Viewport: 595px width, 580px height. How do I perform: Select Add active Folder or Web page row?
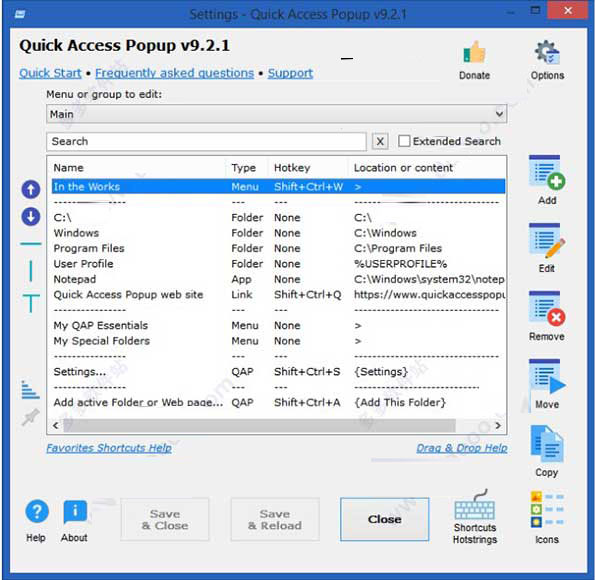point(279,402)
